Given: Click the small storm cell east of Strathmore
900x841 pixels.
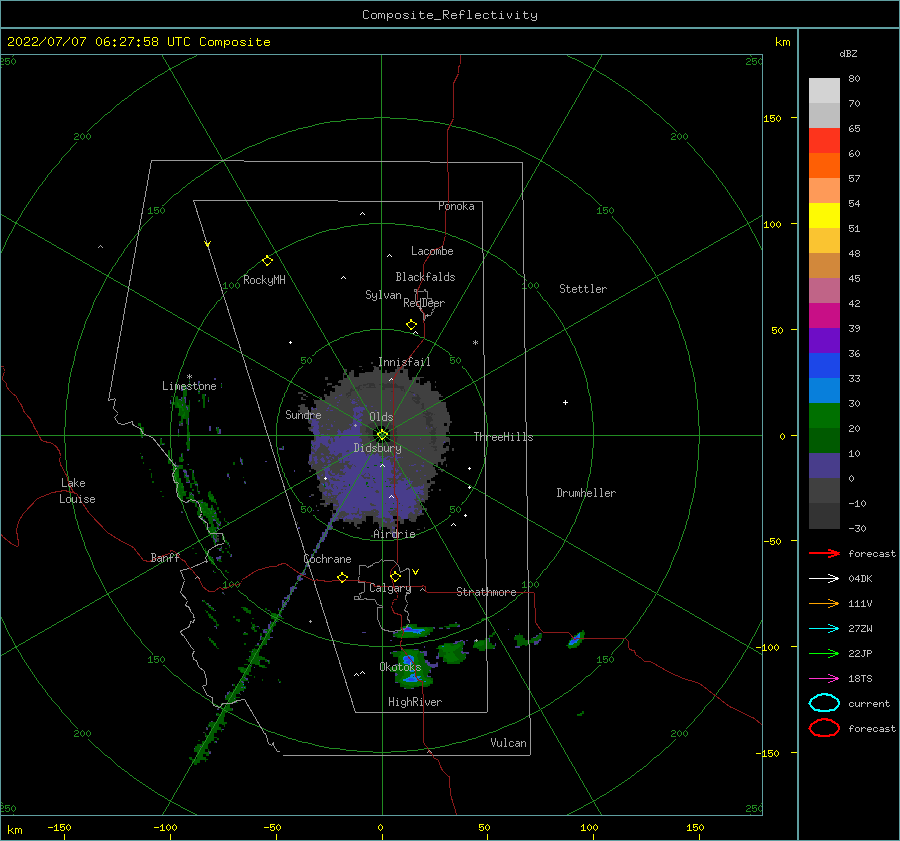Looking at the screenshot, I should tap(576, 639).
